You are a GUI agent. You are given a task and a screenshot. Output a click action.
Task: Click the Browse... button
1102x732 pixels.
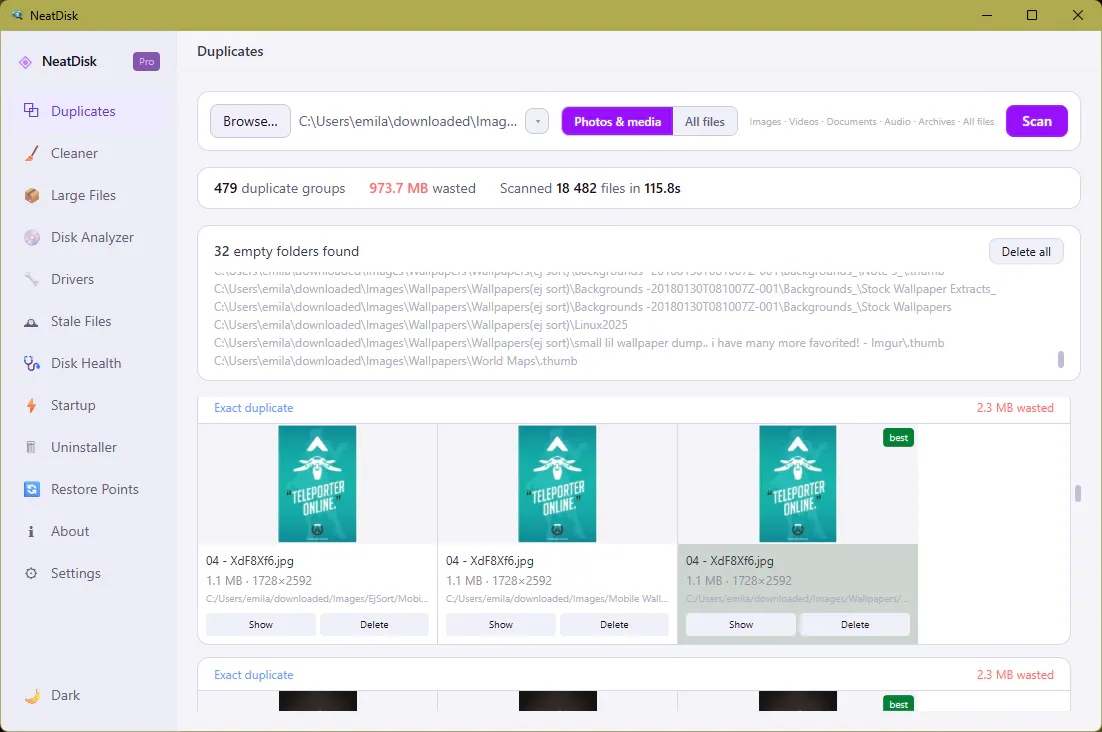250,122
